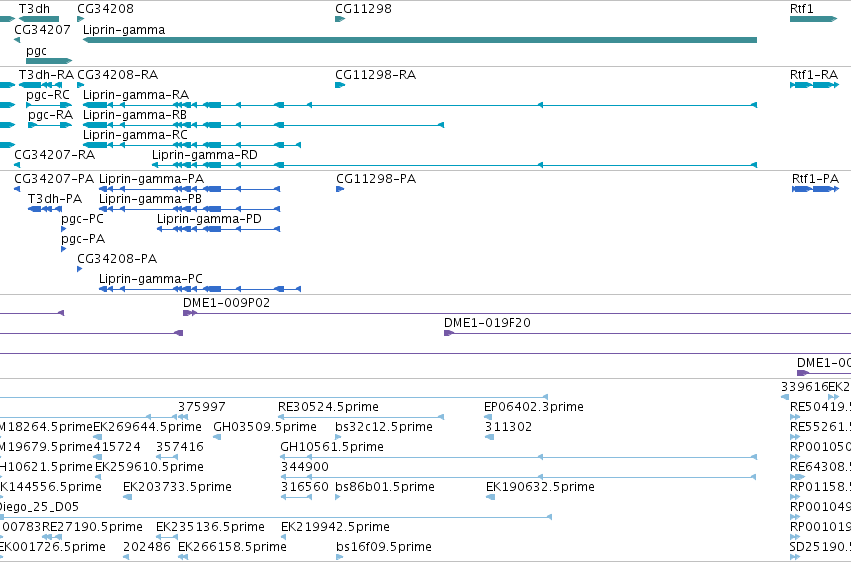Click the pgc-RC transcript label

tap(48, 95)
